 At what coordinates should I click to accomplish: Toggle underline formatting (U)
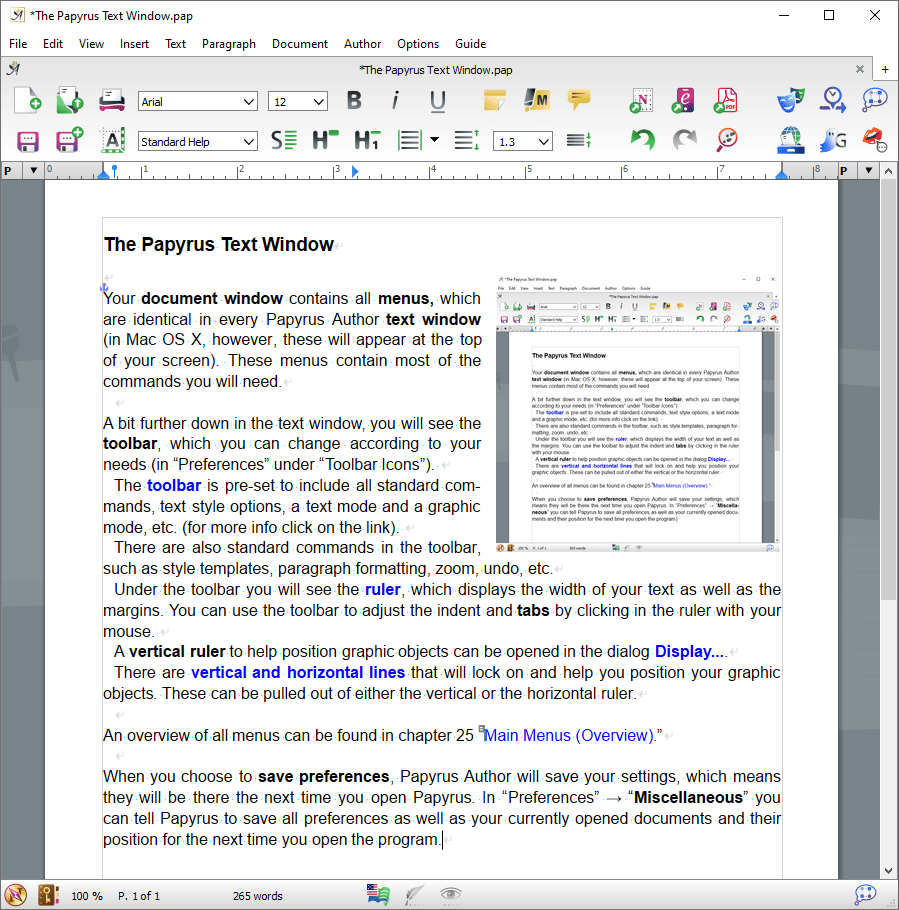[438, 101]
